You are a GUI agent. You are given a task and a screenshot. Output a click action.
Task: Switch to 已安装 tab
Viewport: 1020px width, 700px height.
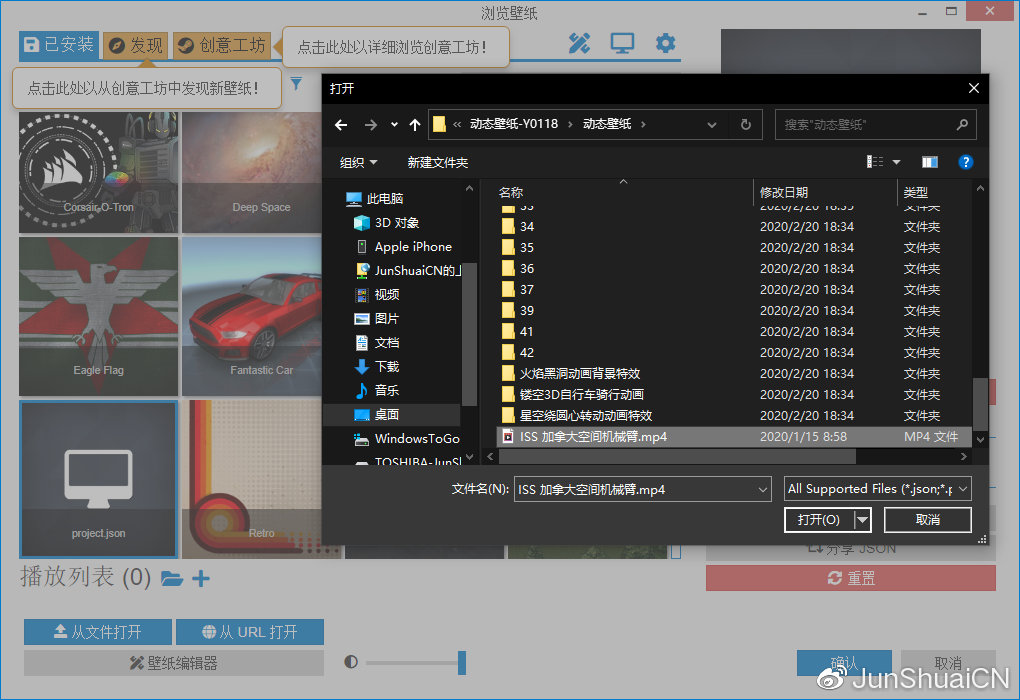pos(59,45)
